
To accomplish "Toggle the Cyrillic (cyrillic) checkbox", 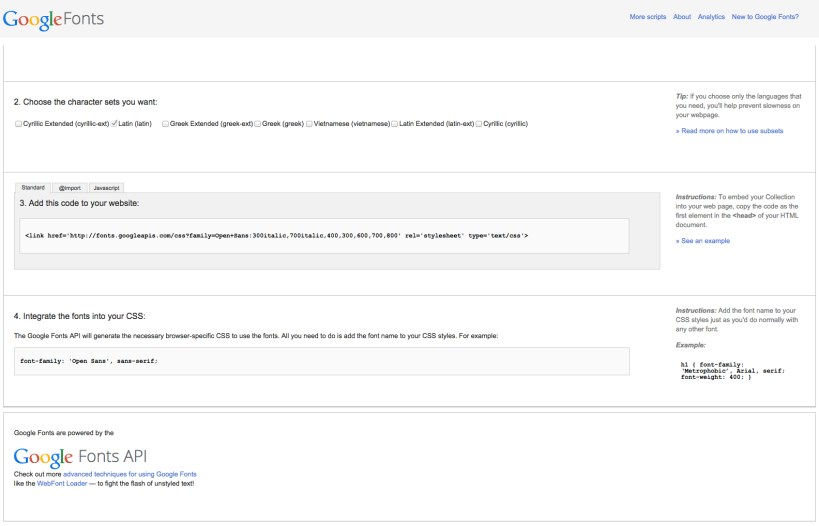I will 478,124.
